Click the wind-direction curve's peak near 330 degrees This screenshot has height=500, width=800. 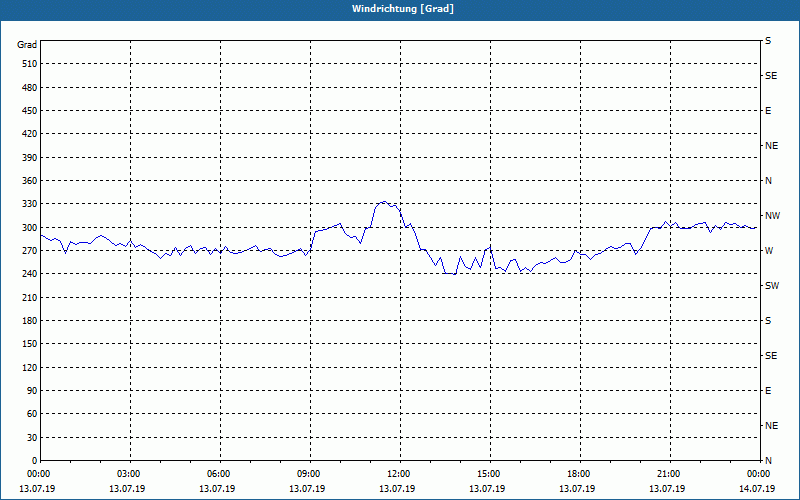tap(384, 202)
